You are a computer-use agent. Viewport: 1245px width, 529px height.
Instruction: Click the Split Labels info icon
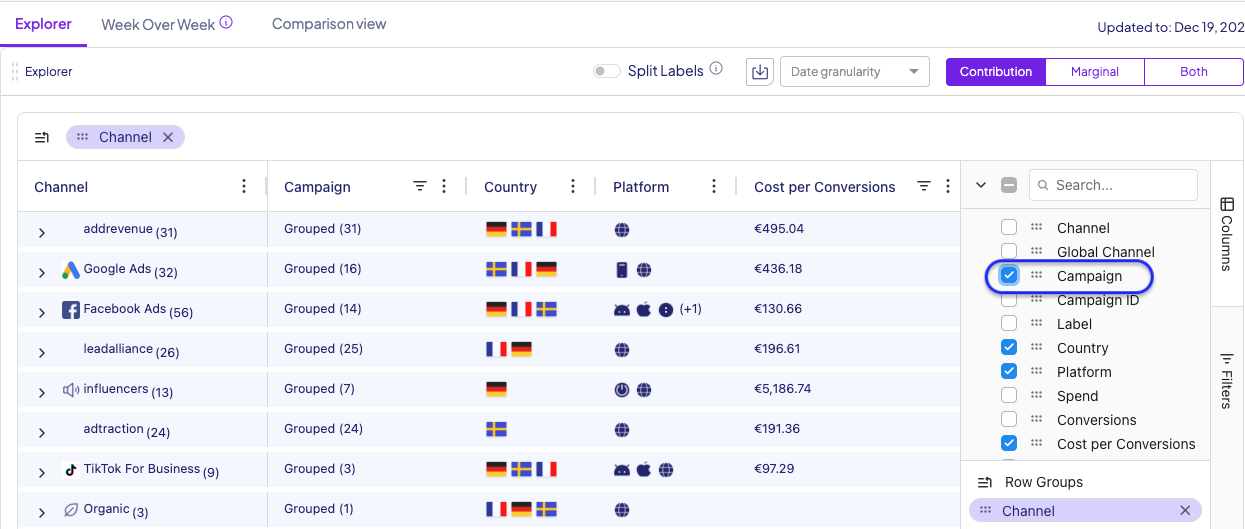(716, 70)
